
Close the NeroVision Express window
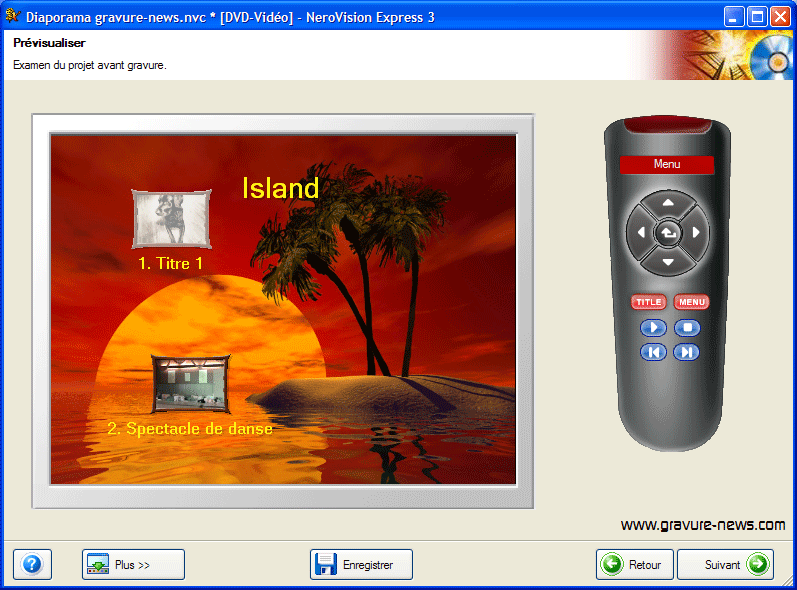[x=780, y=17]
